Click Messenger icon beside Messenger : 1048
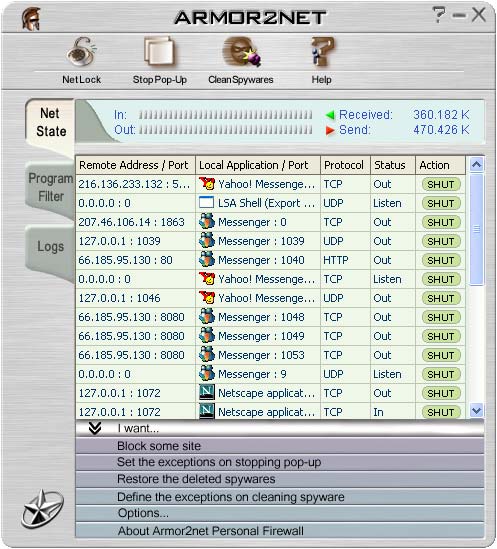Viewport: 497px width, 549px height. (206, 317)
